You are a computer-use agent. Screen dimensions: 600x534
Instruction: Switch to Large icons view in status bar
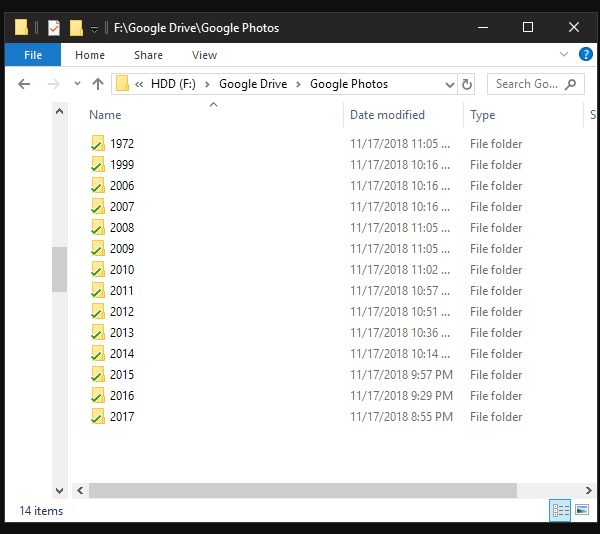click(x=582, y=510)
